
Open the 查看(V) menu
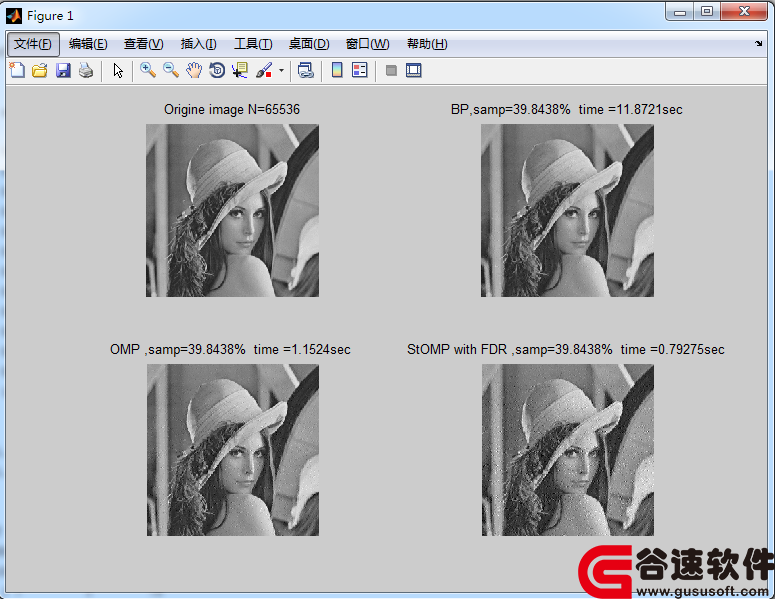coord(143,44)
